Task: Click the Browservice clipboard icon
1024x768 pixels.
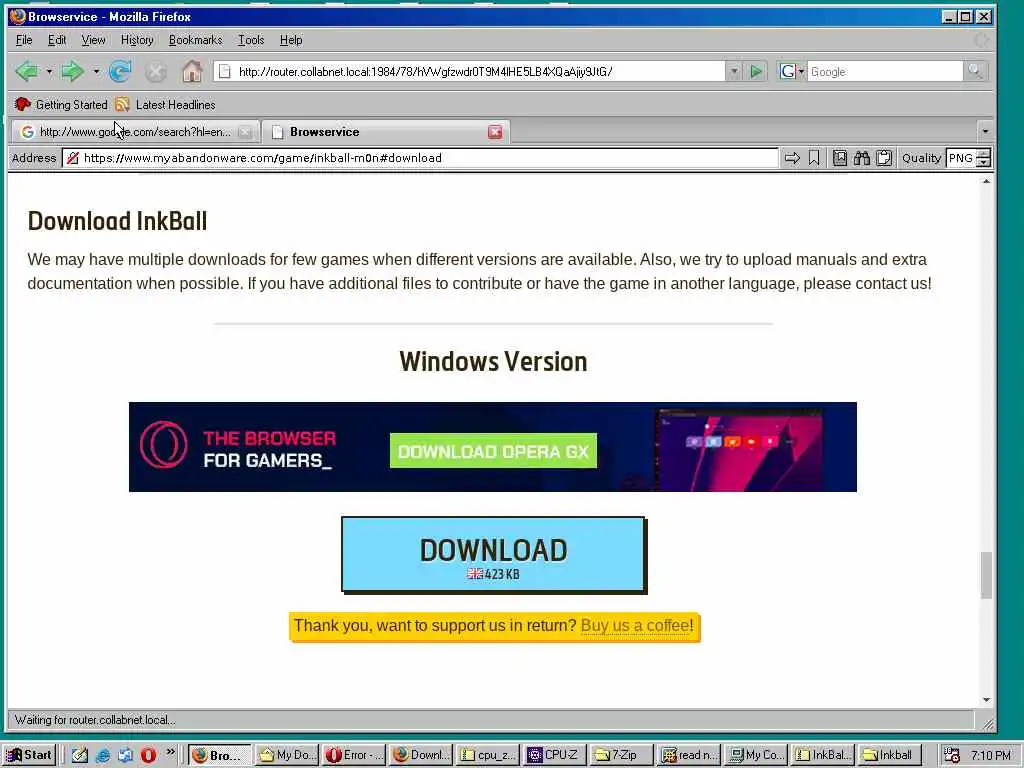Action: (884, 158)
